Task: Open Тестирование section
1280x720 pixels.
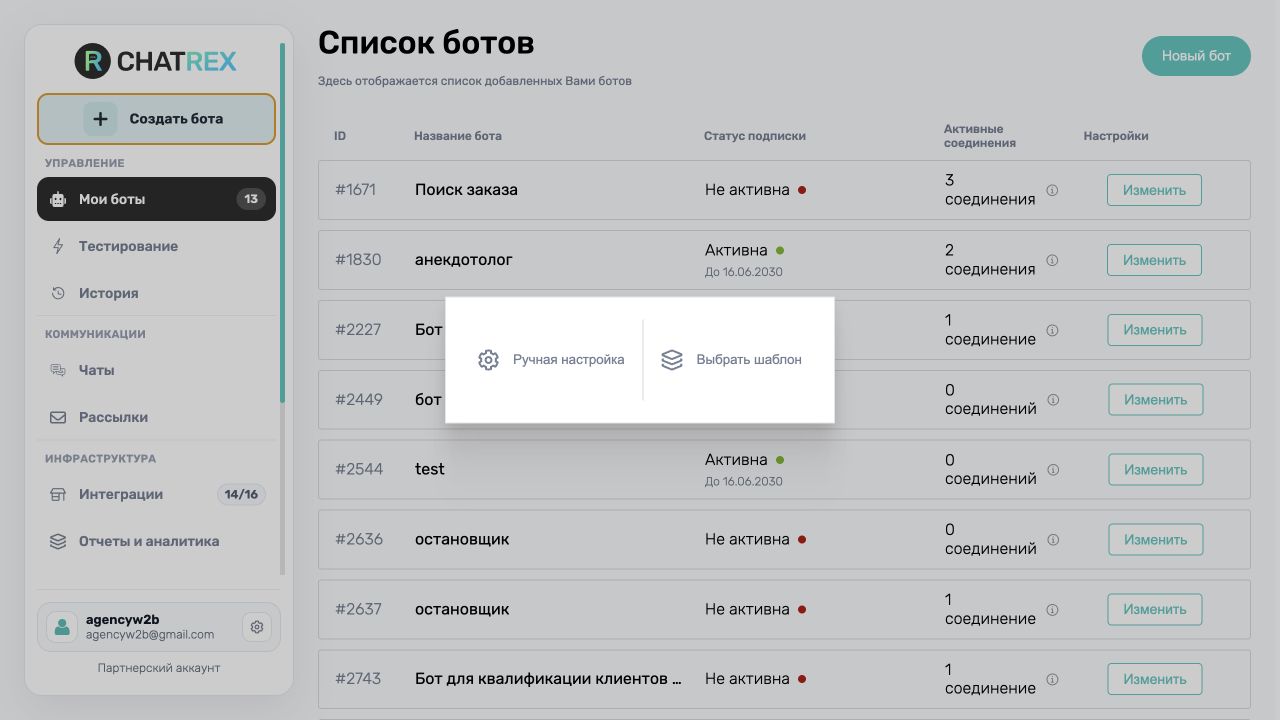Action: pos(156,246)
